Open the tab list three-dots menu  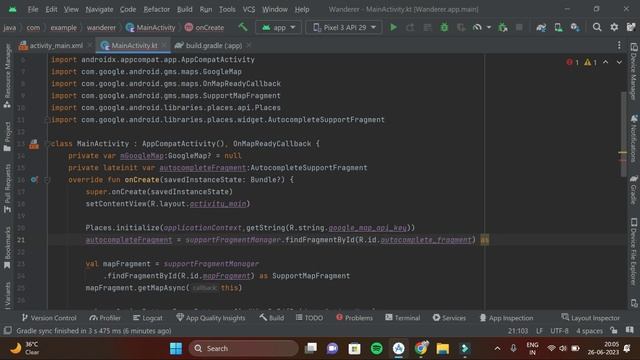coord(619,45)
